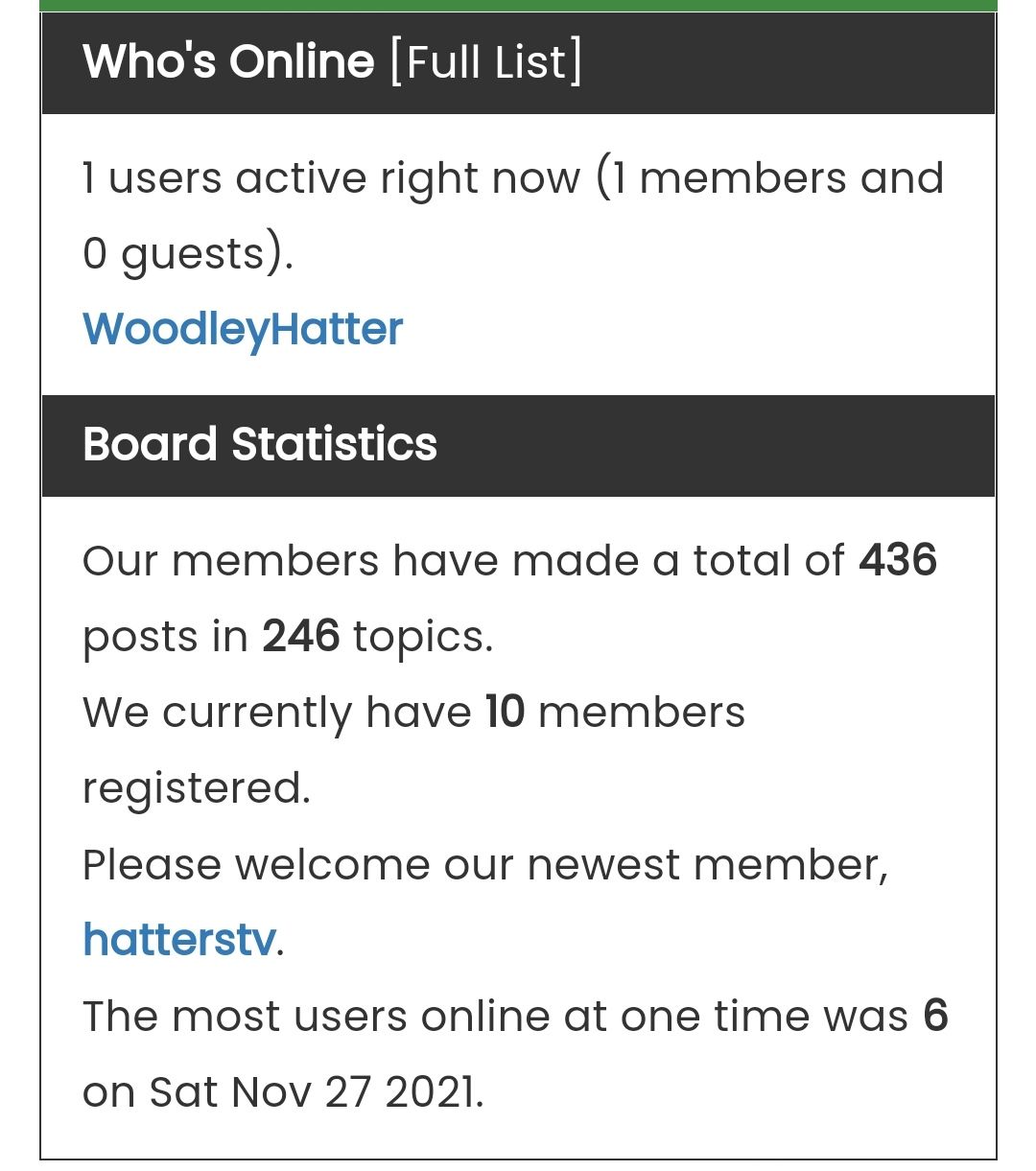Click the bold 6 most-users number
Image resolution: width=1036 pixels, height=1171 pixels.
(935, 1016)
